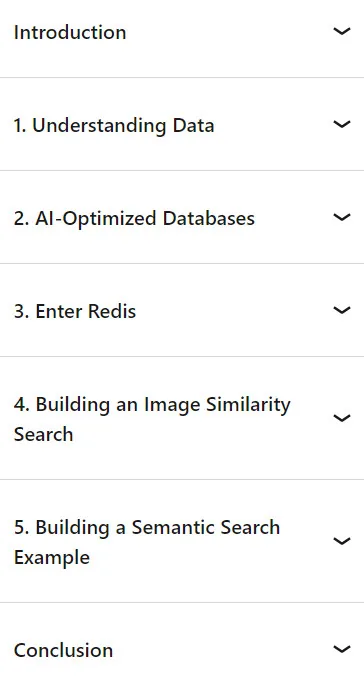Click the word 'Example' in section five title
Screen dimensions: 364x680
52,557
